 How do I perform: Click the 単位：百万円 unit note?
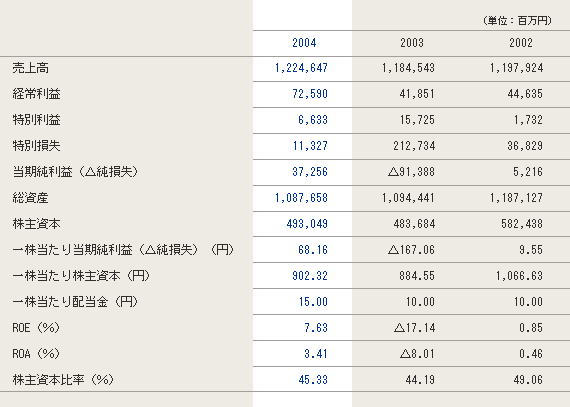click(517, 21)
